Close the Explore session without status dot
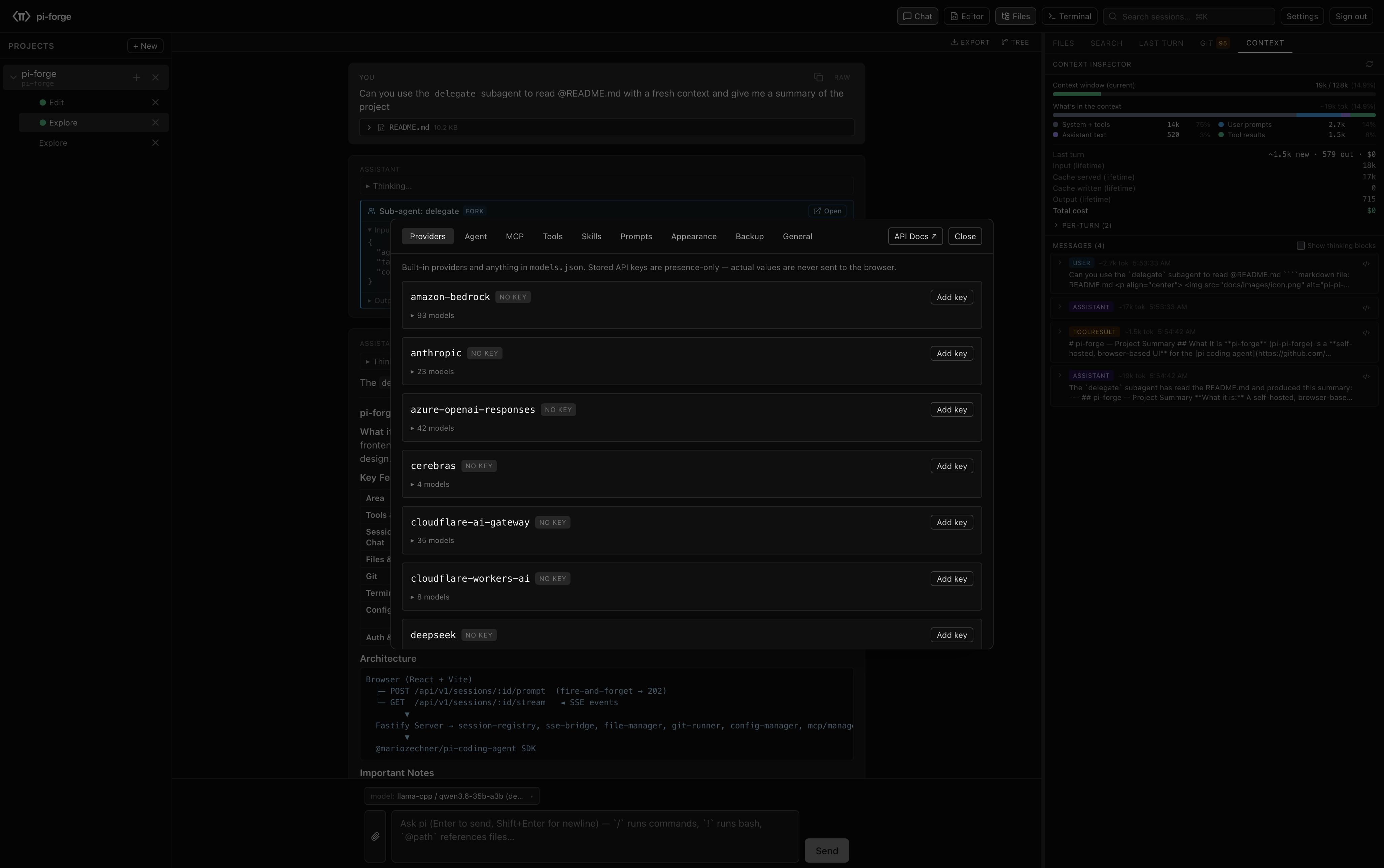 [x=155, y=143]
